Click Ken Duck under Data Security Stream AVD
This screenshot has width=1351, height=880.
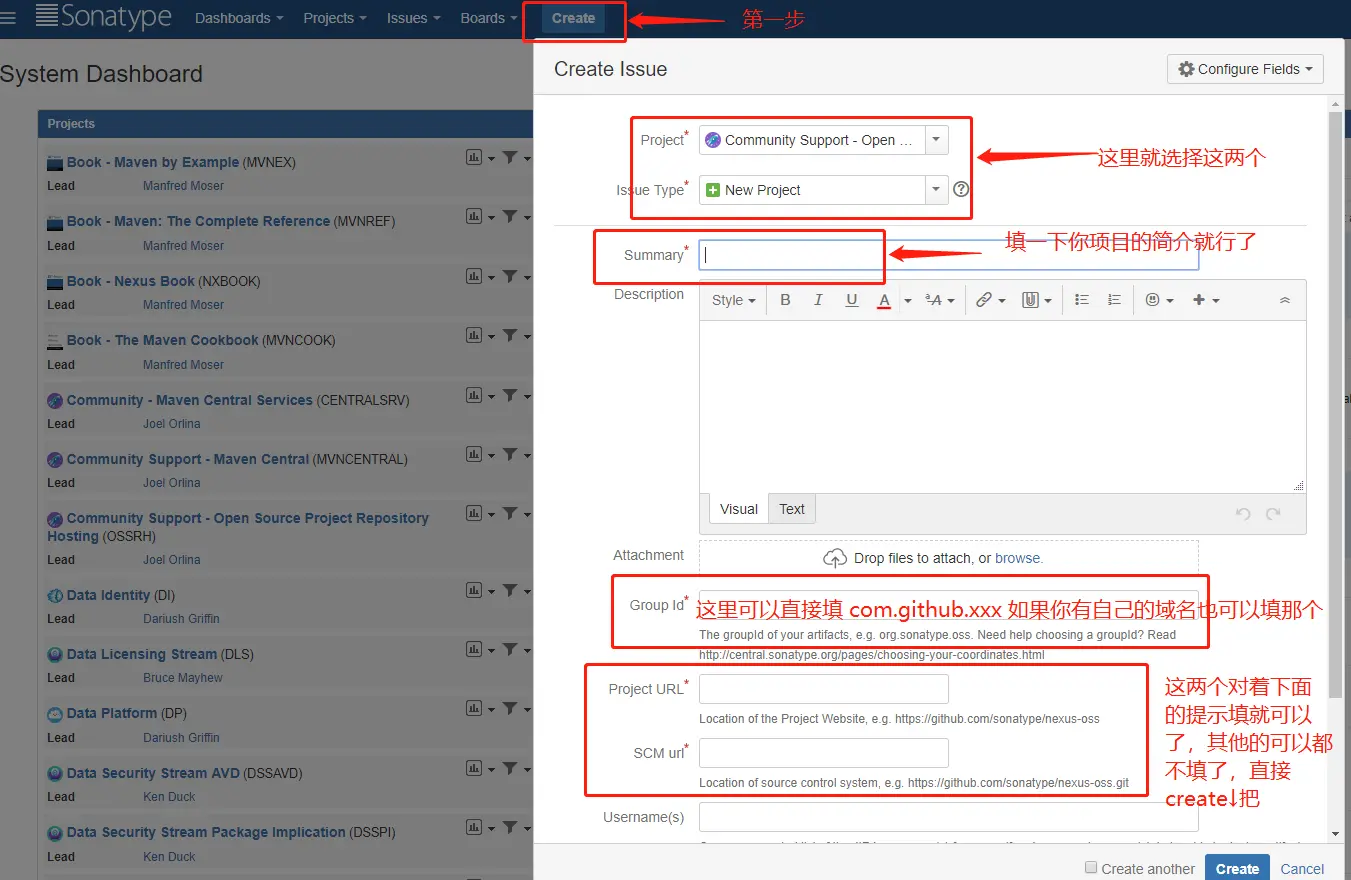tap(169, 797)
